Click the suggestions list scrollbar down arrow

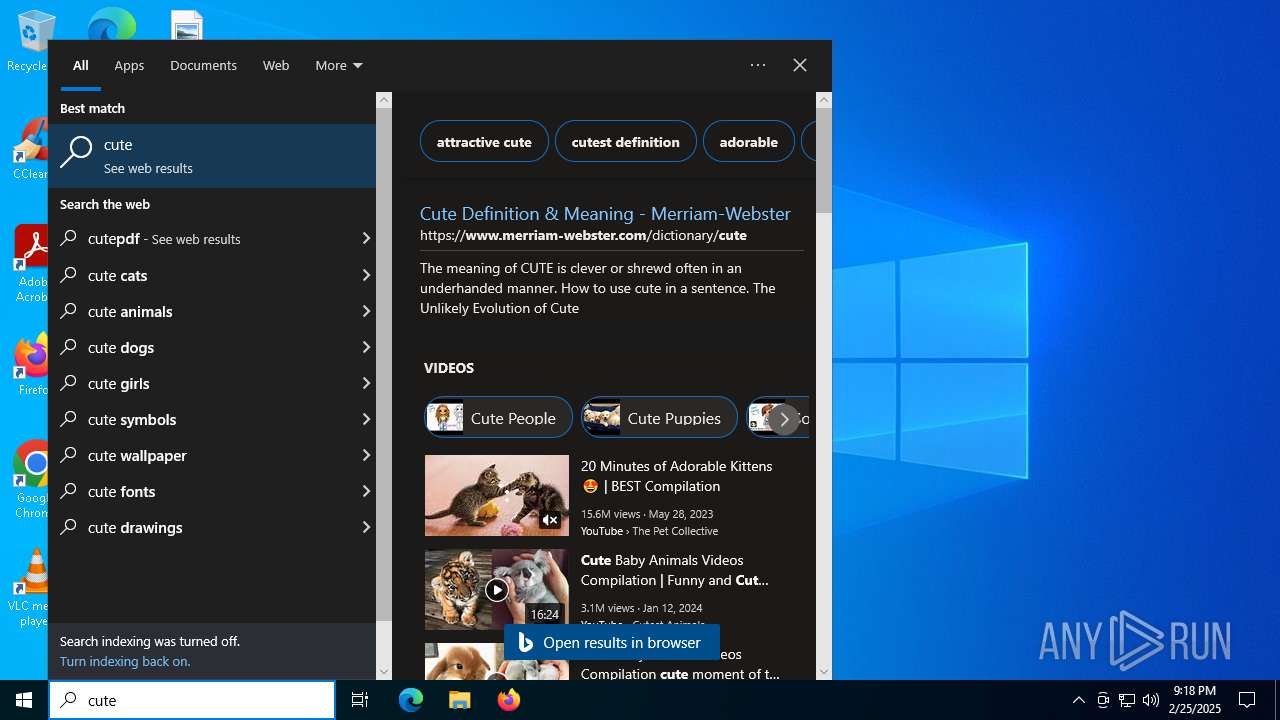[x=384, y=672]
